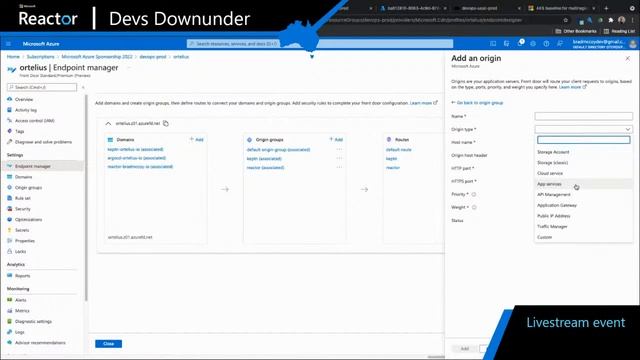This screenshot has width=640, height=360.
Task: Open the default-route link in Routes
Action: coord(398,150)
